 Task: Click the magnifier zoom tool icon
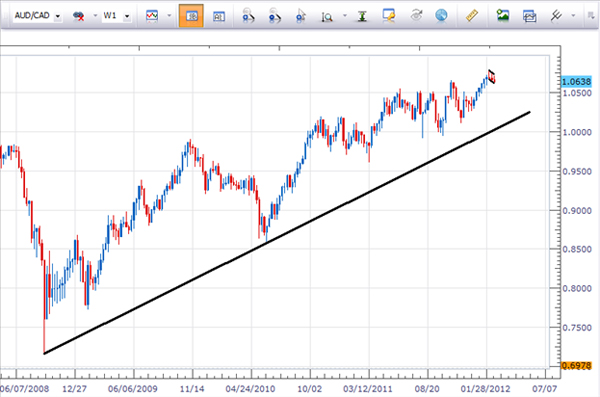pyautogui.click(x=327, y=16)
